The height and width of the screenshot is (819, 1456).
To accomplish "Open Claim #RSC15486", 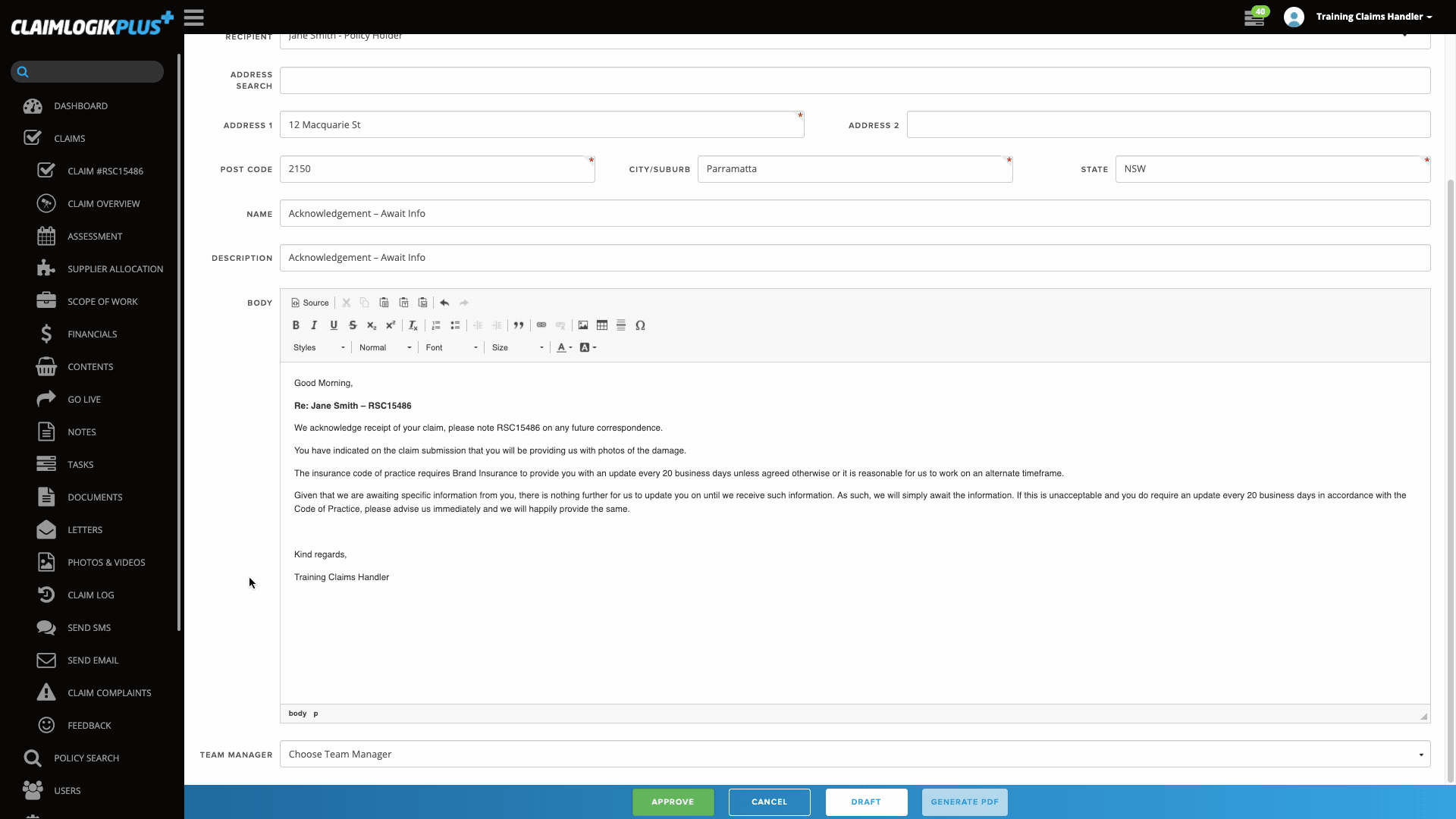I will [x=105, y=171].
